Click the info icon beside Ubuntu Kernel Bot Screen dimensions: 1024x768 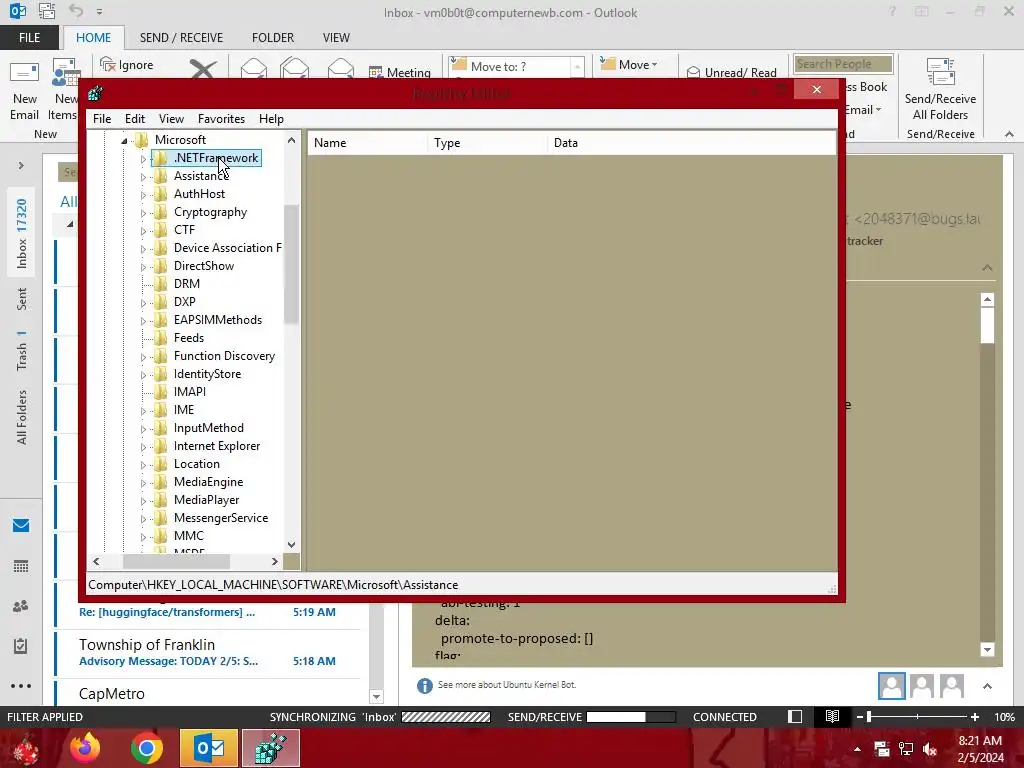(424, 685)
